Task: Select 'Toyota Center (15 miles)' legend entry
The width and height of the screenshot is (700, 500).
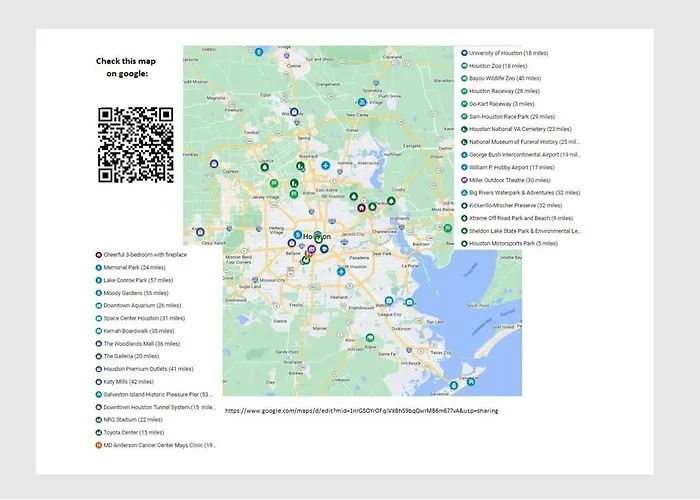Action: 134,432
